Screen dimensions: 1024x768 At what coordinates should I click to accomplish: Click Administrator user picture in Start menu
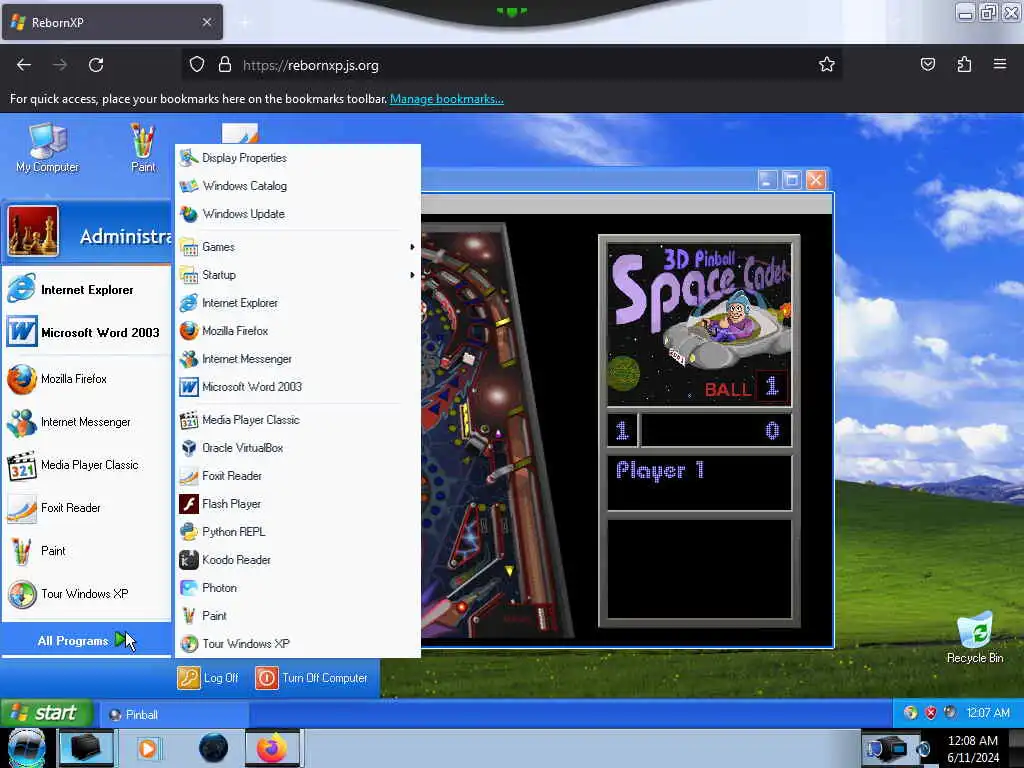coord(33,231)
